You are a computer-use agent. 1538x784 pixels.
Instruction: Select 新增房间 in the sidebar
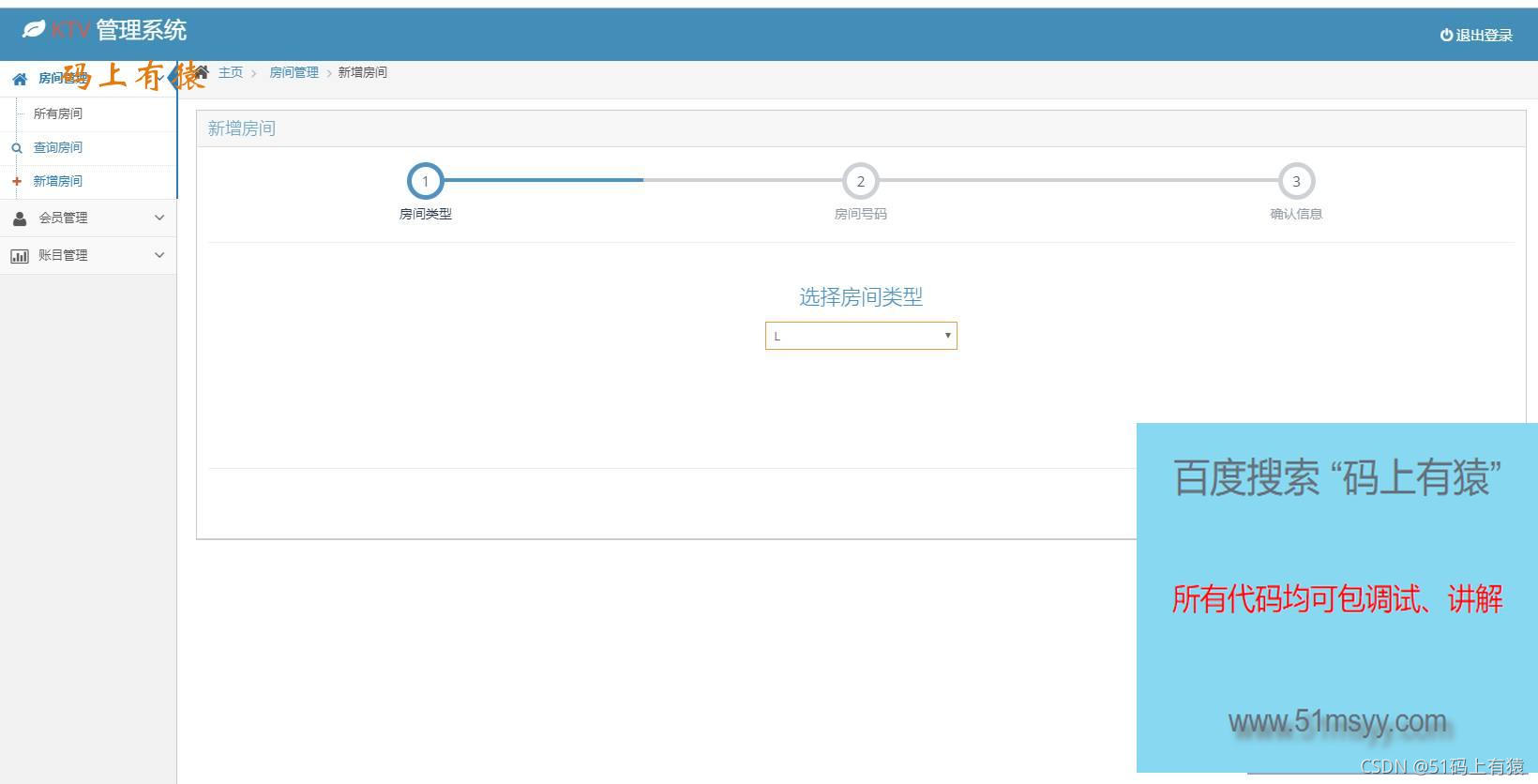click(58, 181)
